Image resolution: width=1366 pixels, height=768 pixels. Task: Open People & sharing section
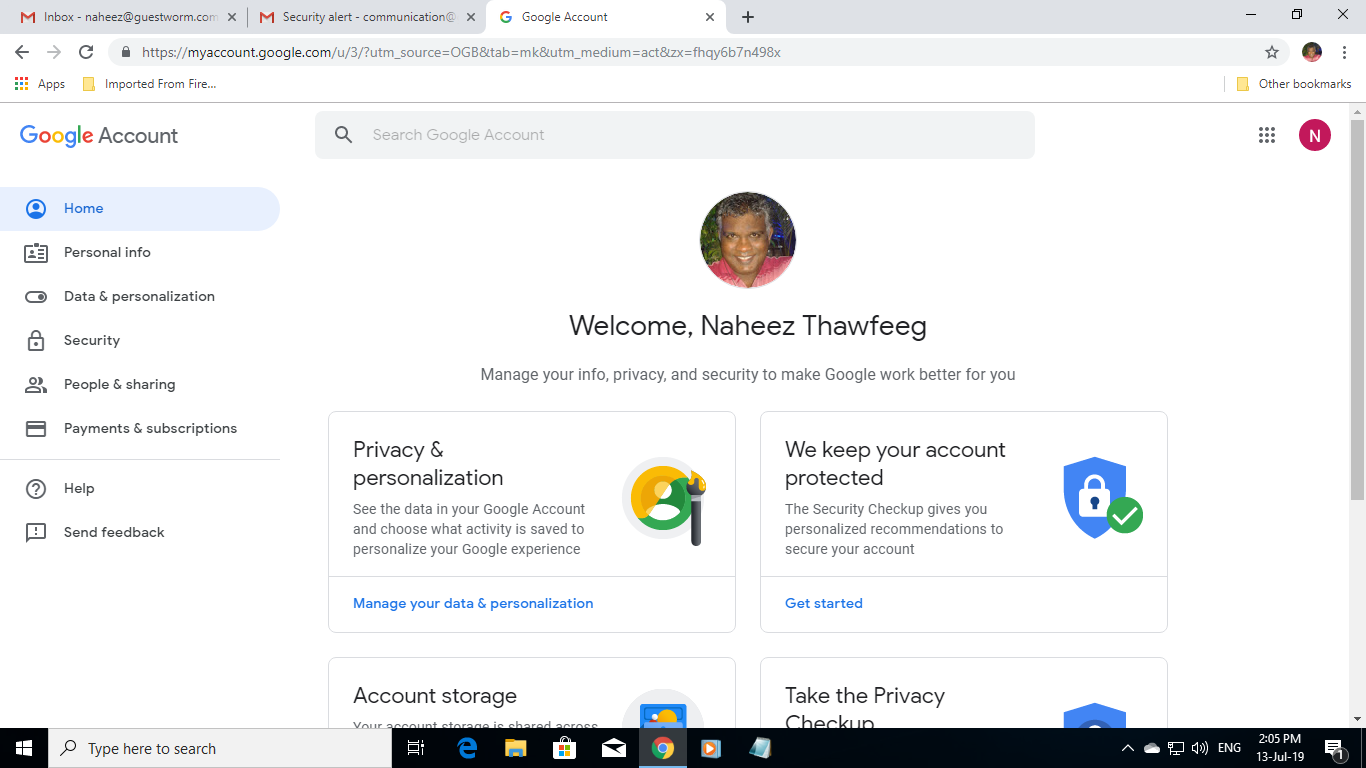click(140, 385)
